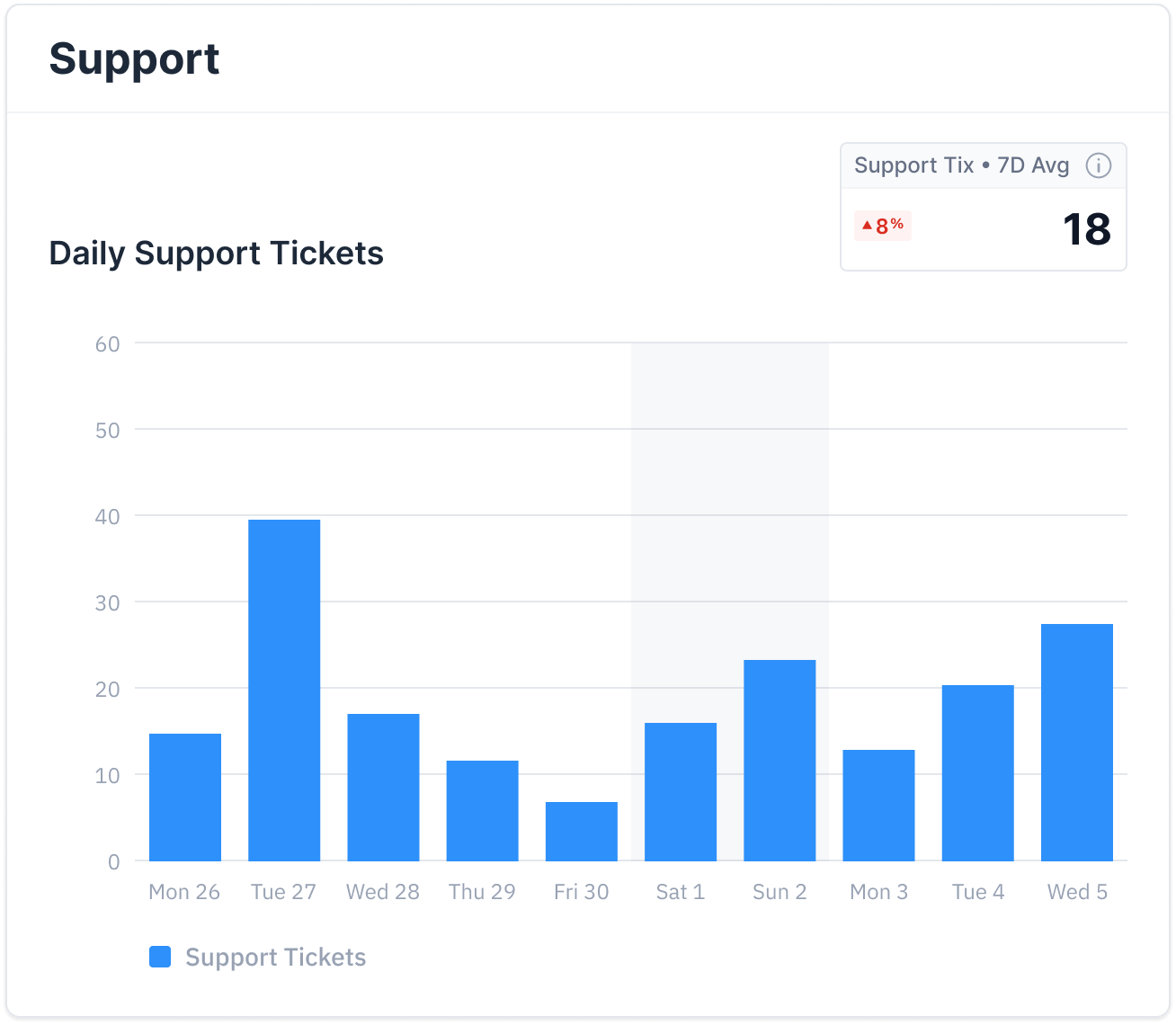
Task: Toggle the Support Tickets legend swatch
Action: [x=160, y=957]
